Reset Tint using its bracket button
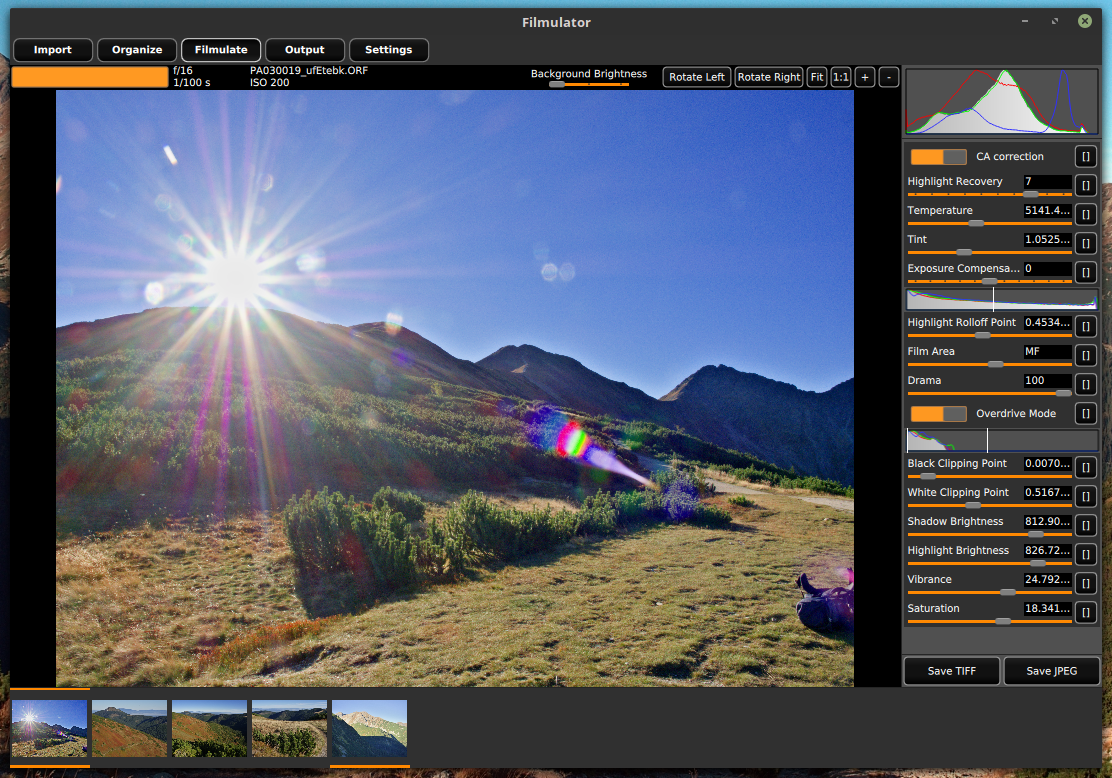1112x778 pixels. 1086,244
